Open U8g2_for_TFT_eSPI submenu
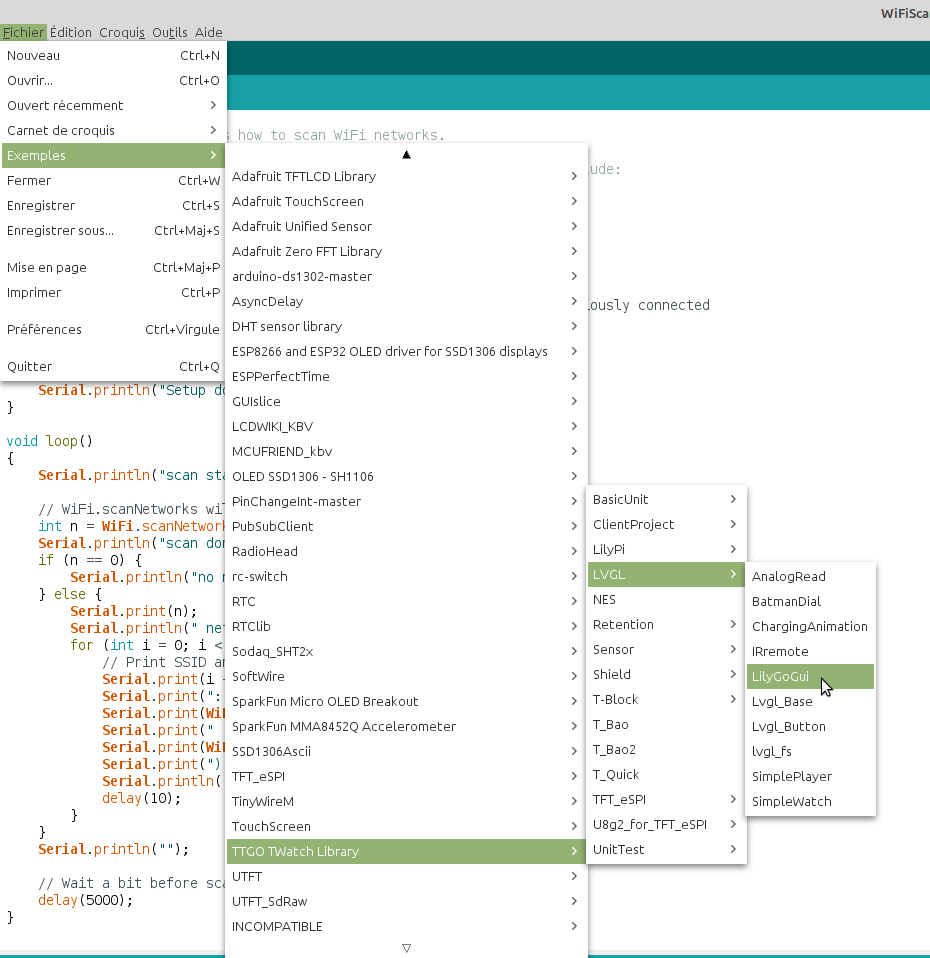 tap(666, 826)
